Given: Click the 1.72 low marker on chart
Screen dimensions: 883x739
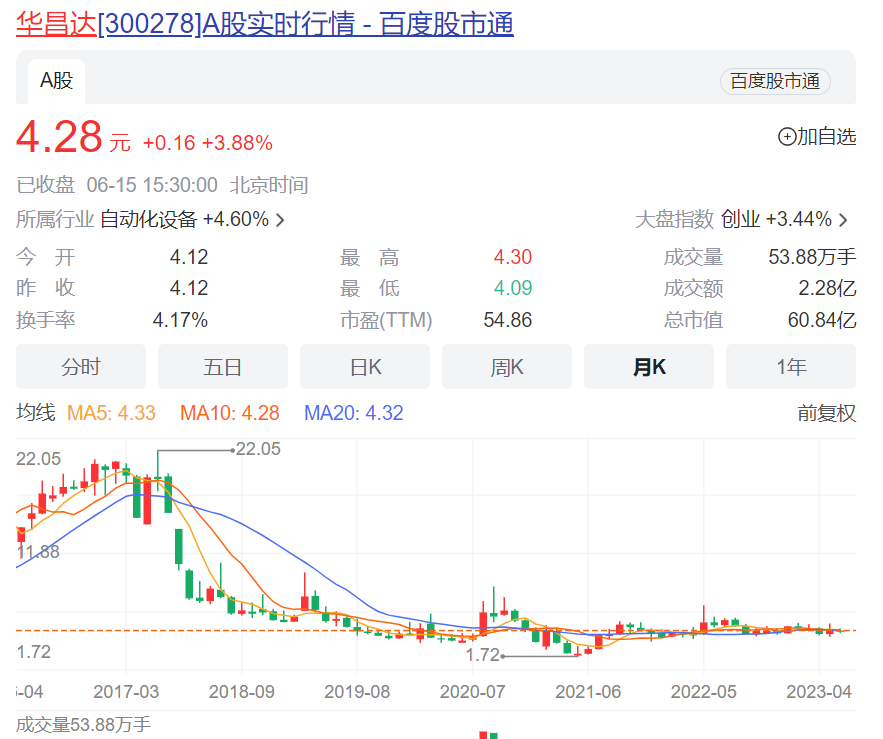Looking at the screenshot, I should coord(483,655).
